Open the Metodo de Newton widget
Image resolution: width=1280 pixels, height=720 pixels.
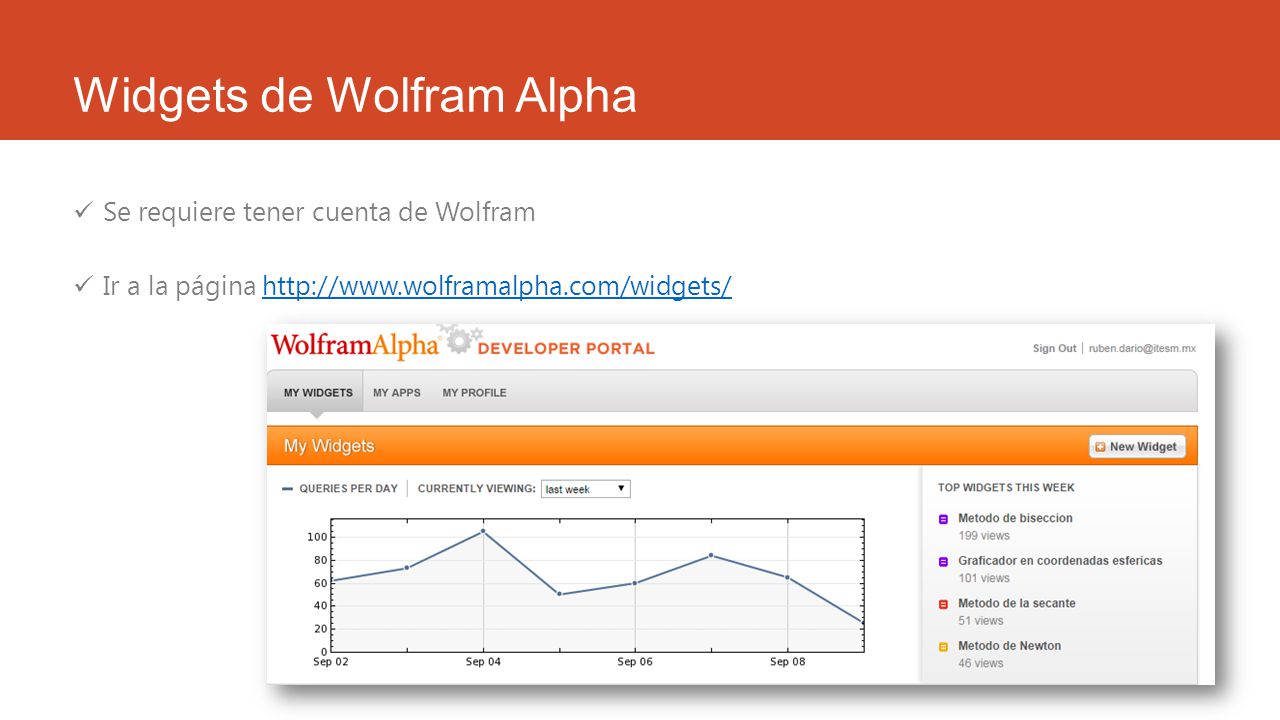click(1009, 646)
